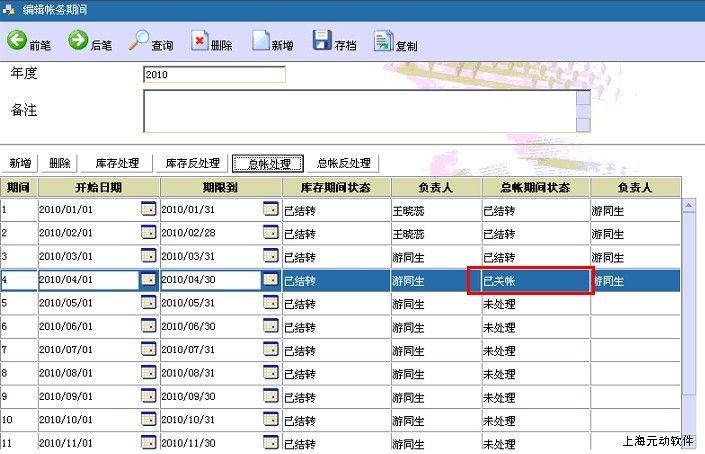Click the 新增 blank page toolbar icon
The image size is (705, 454).
(x=259, y=41)
